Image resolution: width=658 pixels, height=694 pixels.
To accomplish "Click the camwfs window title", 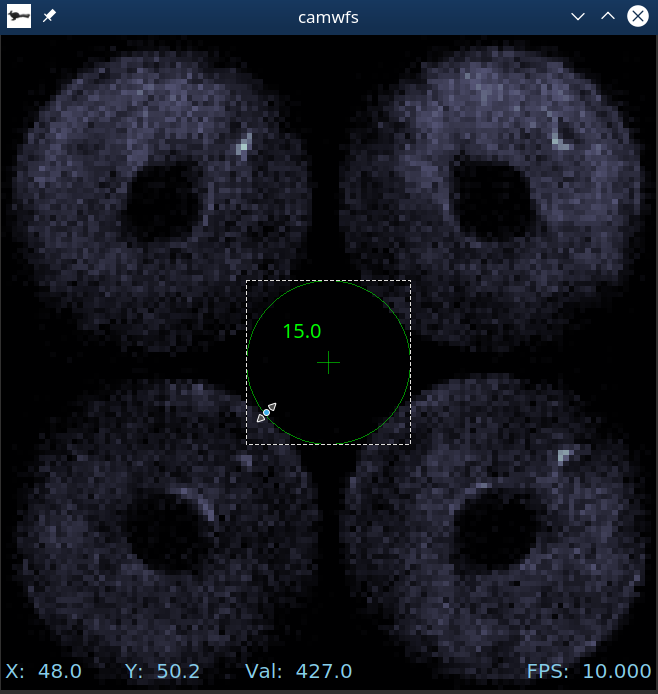I will click(328, 17).
